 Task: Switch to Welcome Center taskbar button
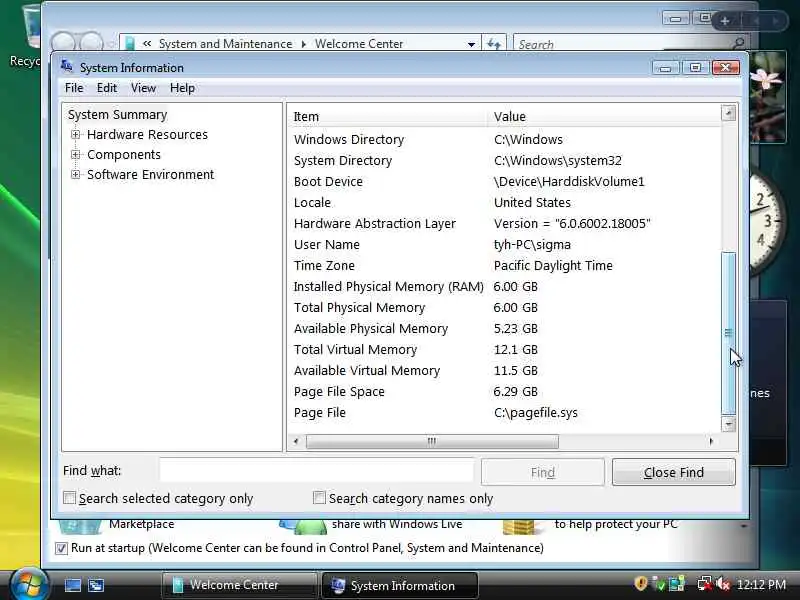239,585
